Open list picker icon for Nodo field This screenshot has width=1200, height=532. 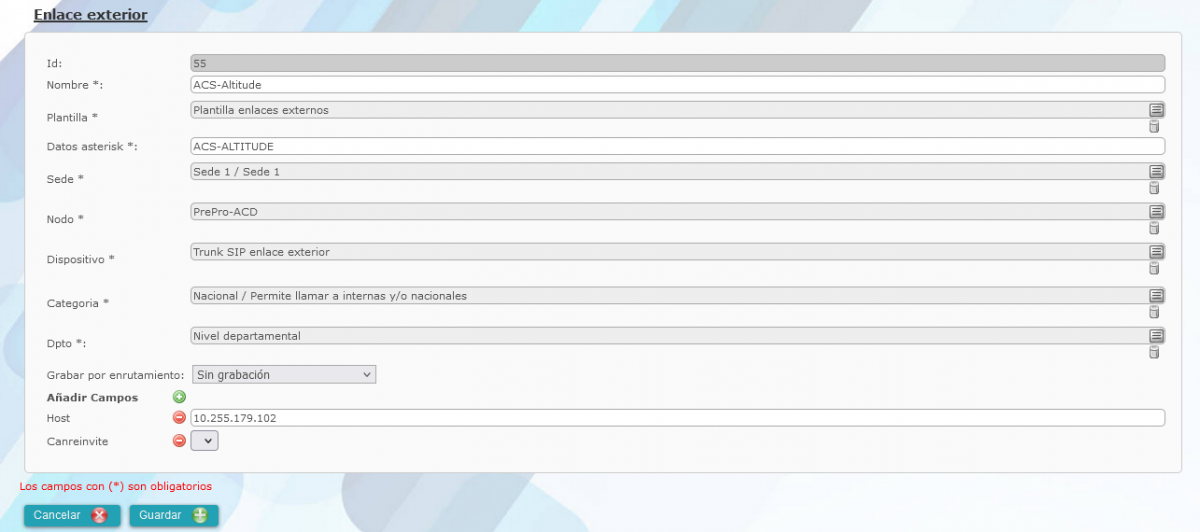click(x=1156, y=211)
